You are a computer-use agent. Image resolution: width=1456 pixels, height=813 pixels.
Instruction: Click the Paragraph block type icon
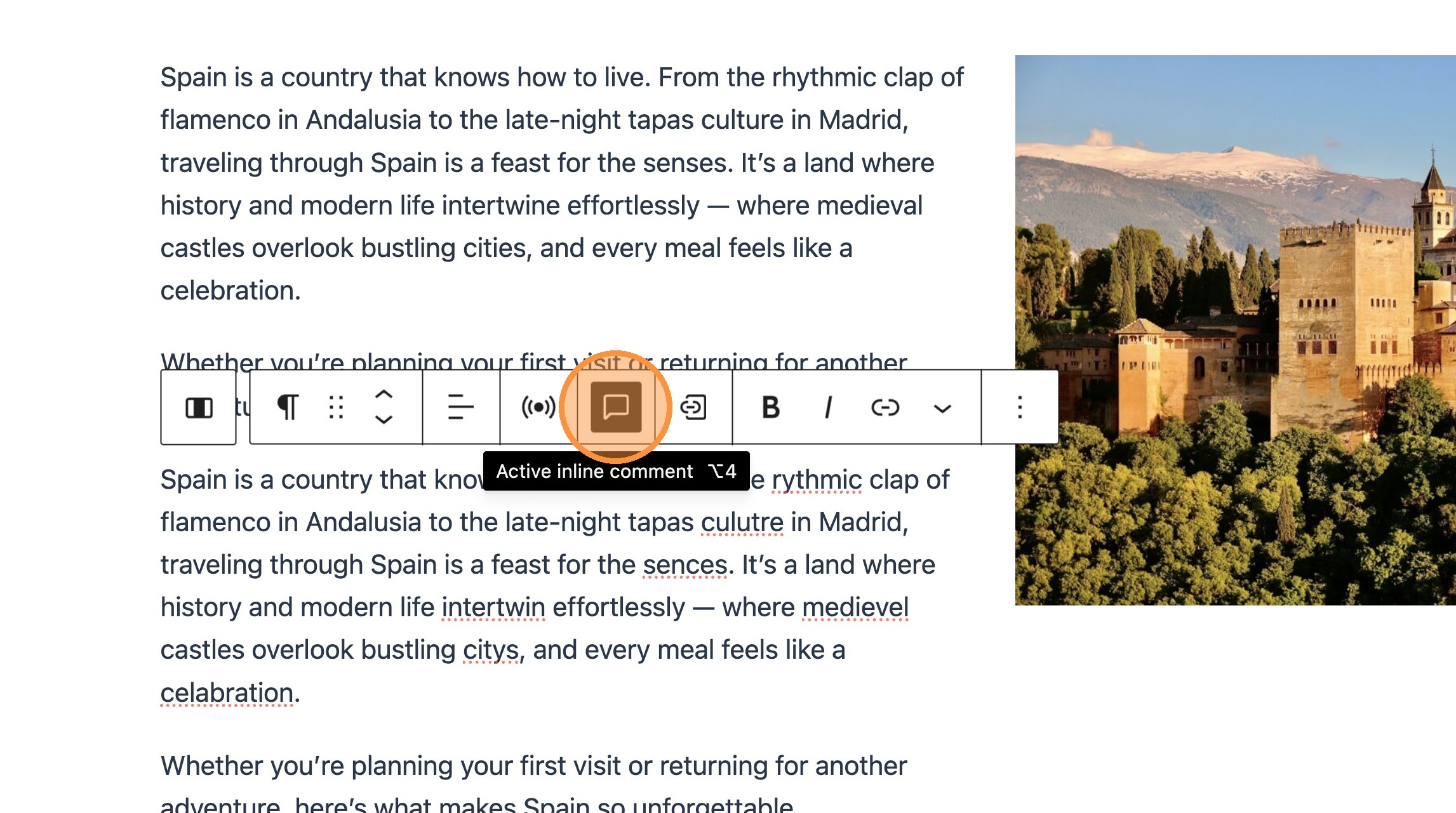click(x=288, y=407)
